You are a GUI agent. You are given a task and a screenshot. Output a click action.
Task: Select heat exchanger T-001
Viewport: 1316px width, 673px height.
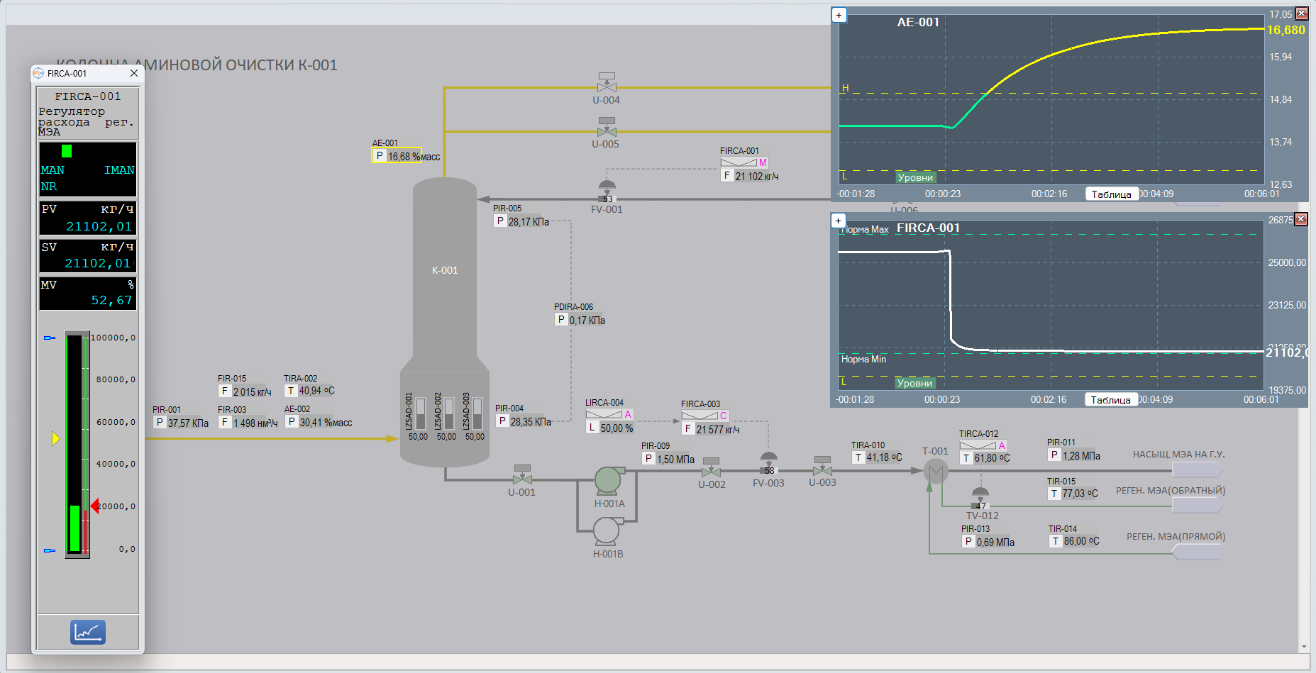point(935,472)
